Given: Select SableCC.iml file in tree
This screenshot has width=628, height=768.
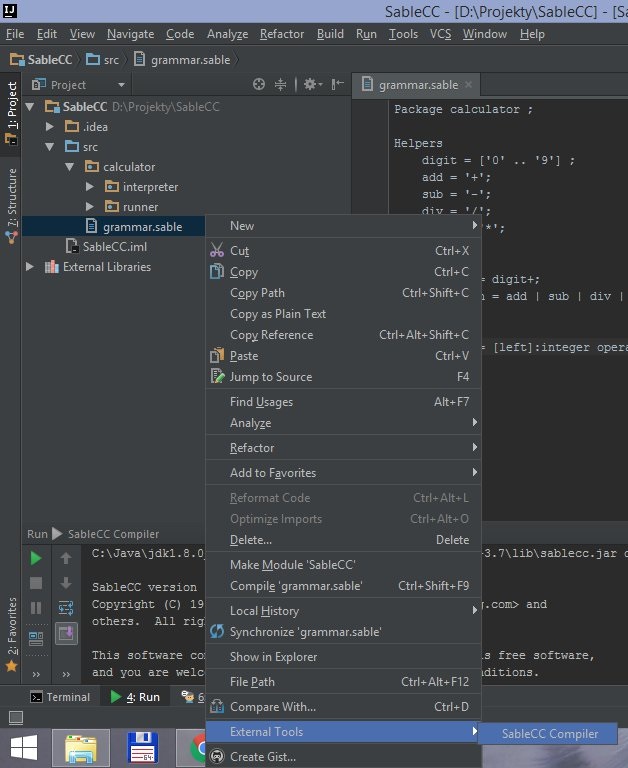Looking at the screenshot, I should 107,246.
